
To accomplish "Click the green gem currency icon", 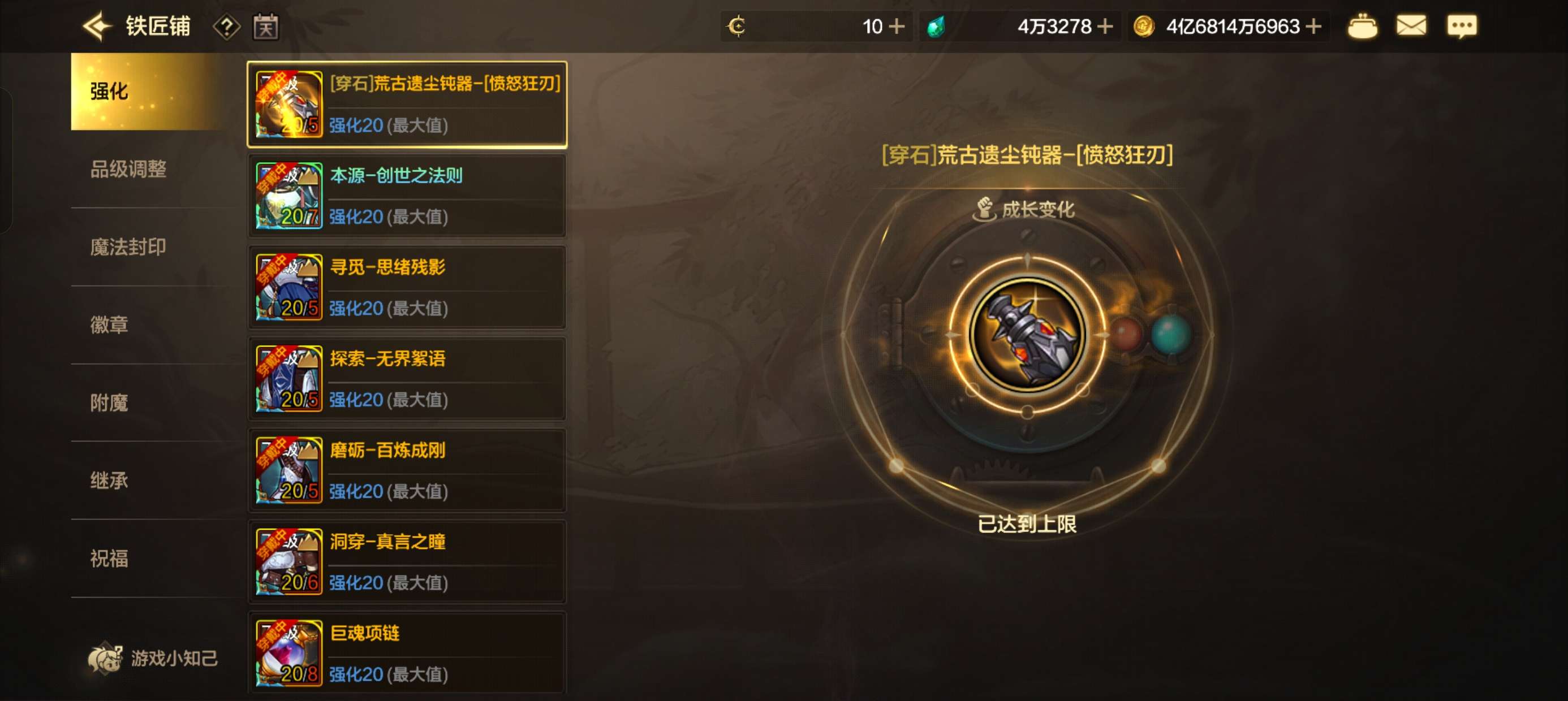I will [x=936, y=27].
